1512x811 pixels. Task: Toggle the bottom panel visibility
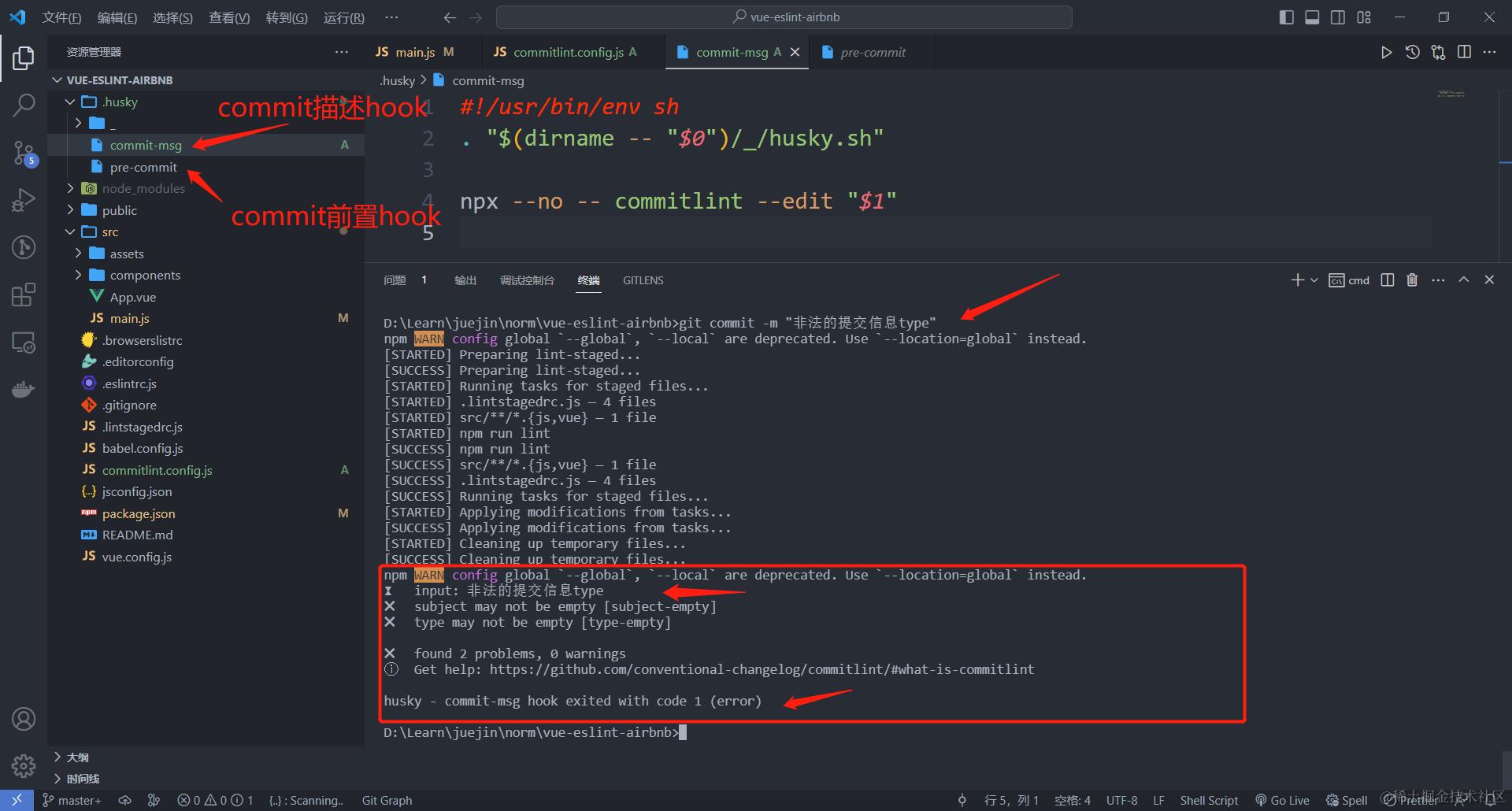click(1312, 17)
